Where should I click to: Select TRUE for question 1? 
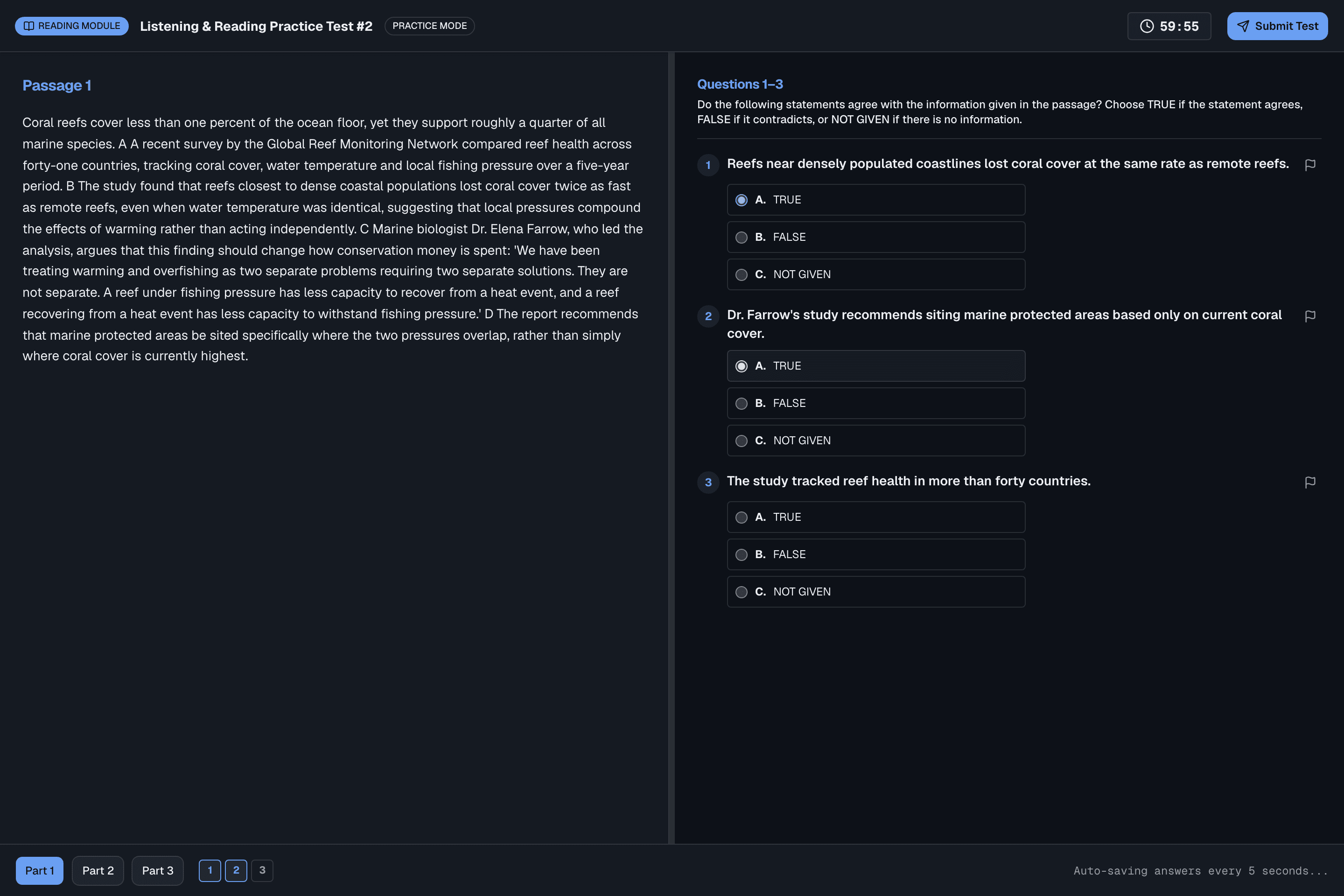click(x=876, y=200)
